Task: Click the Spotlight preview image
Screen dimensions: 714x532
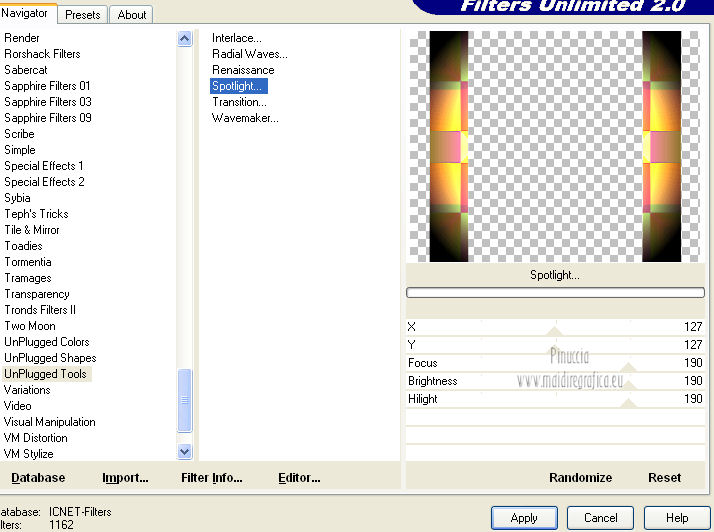Action: pyautogui.click(x=555, y=146)
